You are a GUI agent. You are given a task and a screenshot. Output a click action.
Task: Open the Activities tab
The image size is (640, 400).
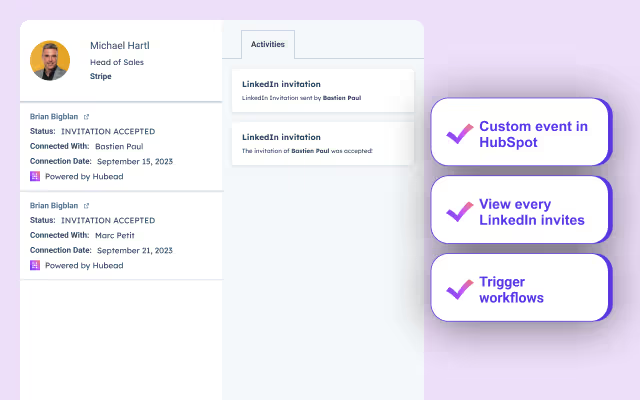[x=267, y=44]
